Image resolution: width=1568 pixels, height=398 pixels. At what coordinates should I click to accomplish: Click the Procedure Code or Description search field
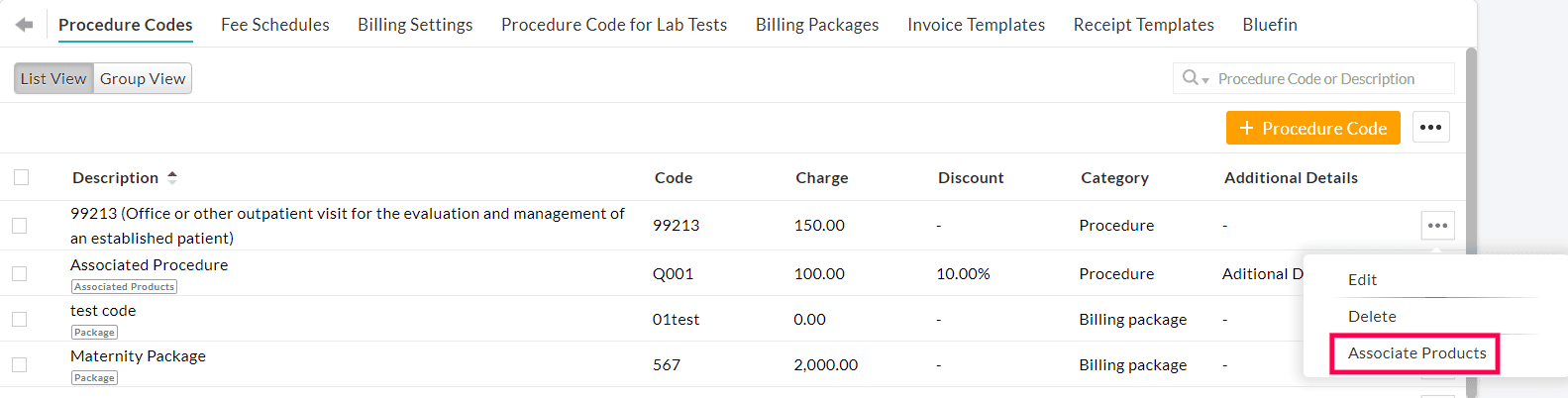[1327, 78]
